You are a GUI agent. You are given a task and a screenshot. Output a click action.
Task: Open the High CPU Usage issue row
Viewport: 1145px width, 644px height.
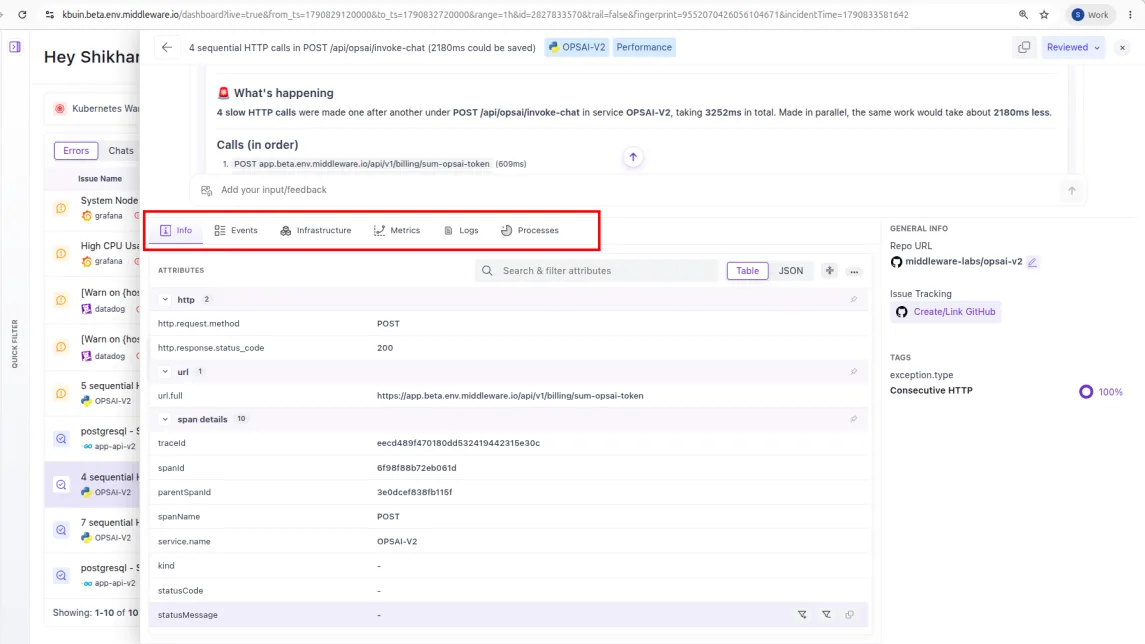coord(92,253)
